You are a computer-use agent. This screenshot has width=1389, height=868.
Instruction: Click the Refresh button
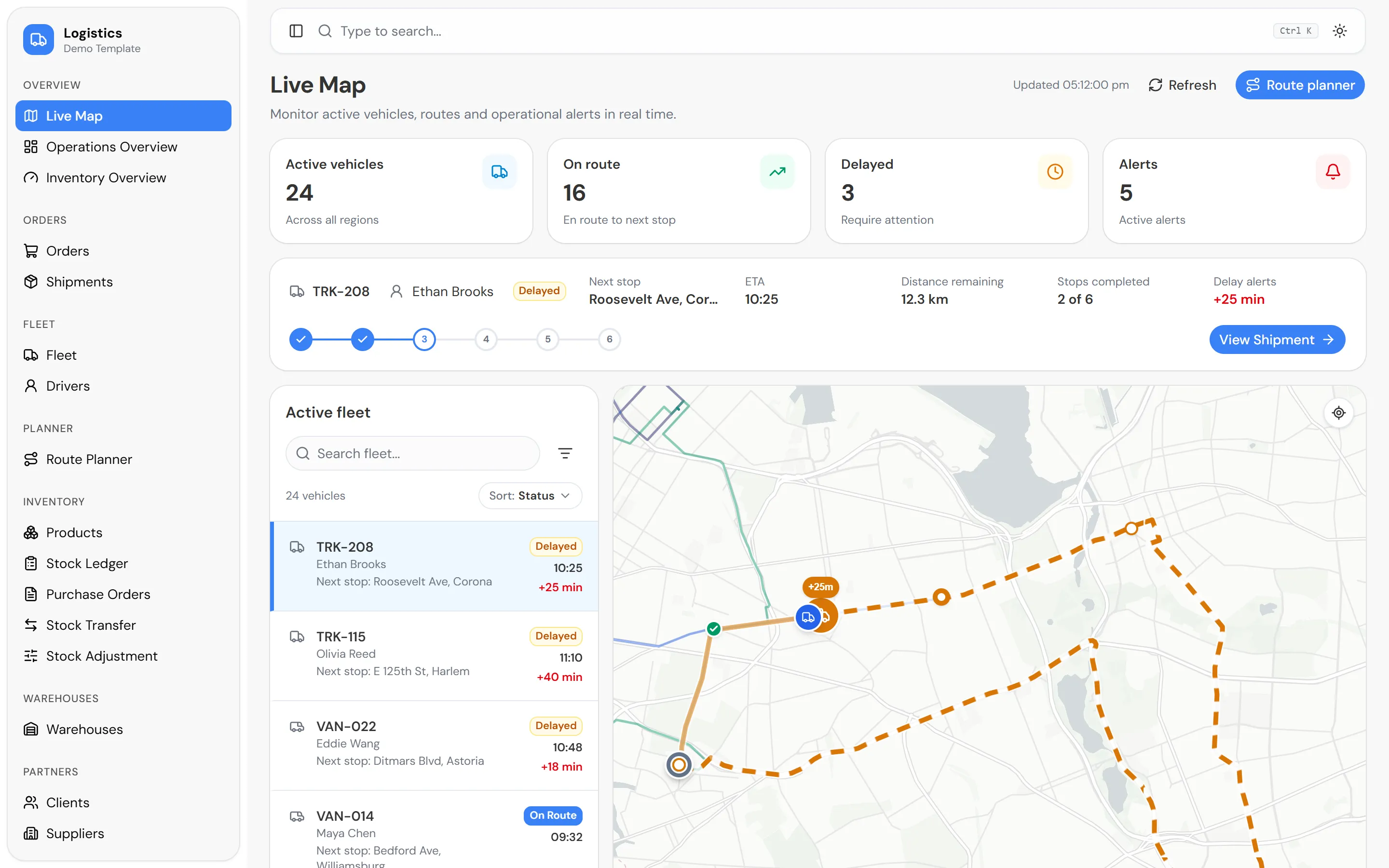[1183, 85]
